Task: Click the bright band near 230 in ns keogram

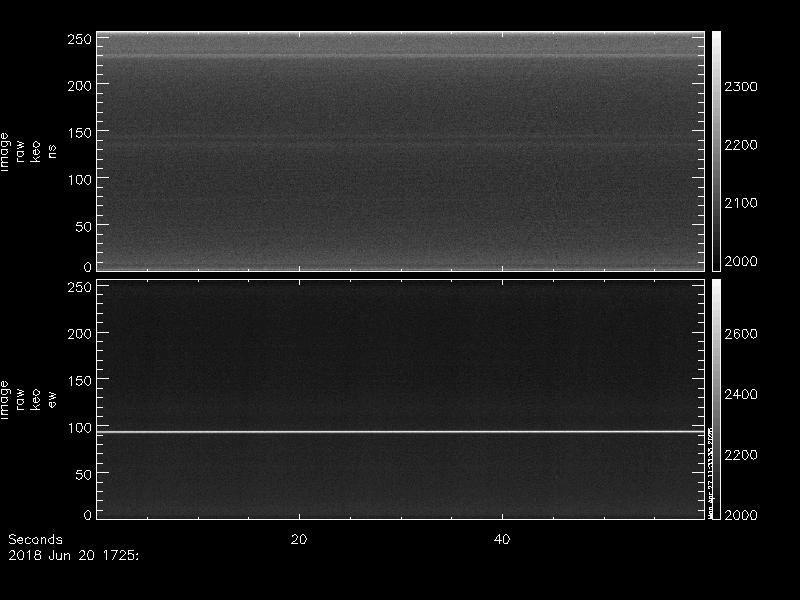Action: click(401, 56)
